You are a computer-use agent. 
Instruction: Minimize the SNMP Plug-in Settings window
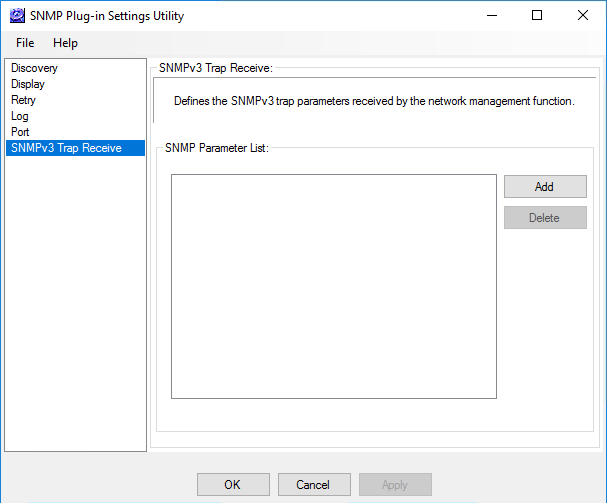[x=491, y=16]
